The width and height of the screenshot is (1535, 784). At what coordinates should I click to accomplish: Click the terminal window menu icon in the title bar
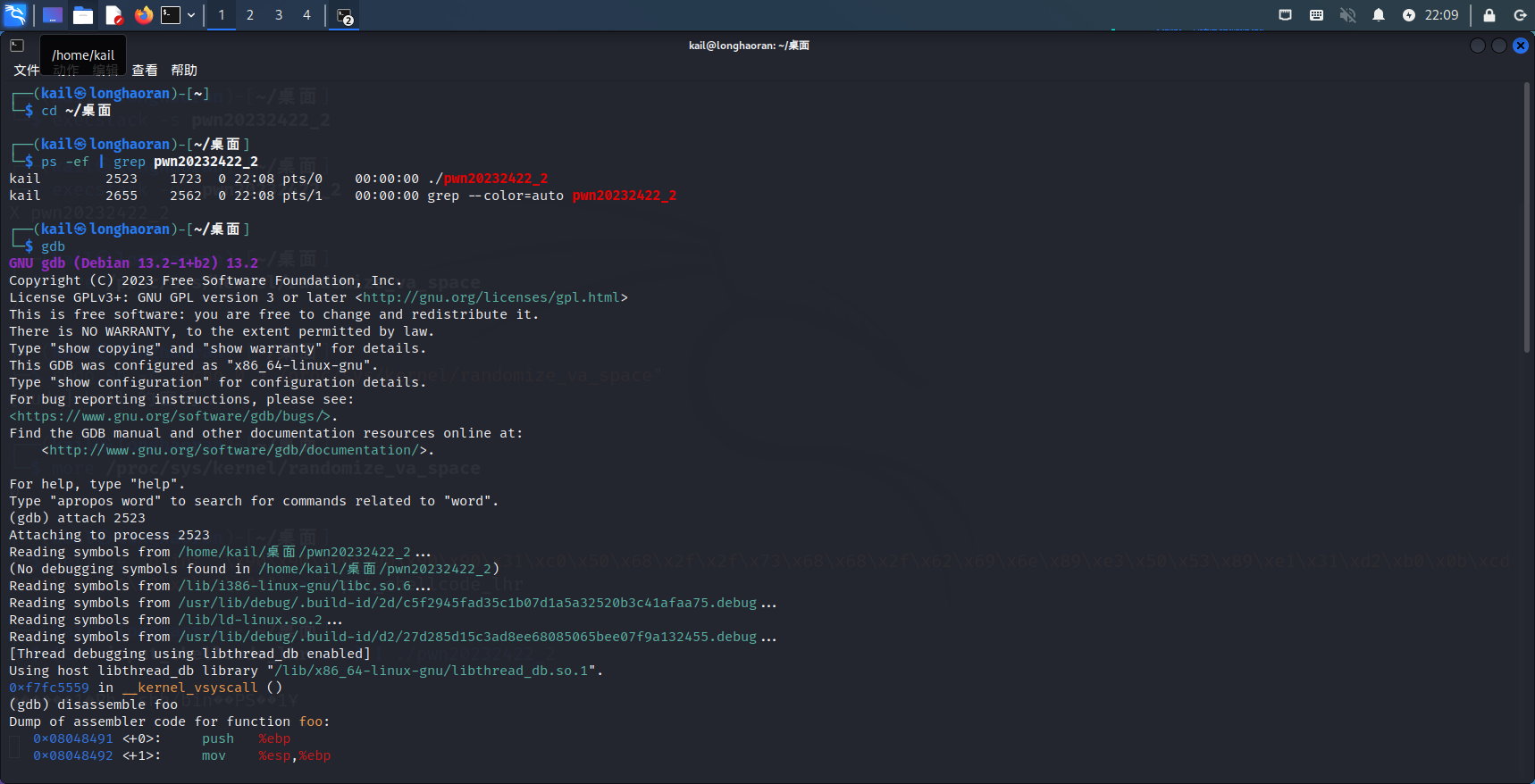click(x=17, y=45)
